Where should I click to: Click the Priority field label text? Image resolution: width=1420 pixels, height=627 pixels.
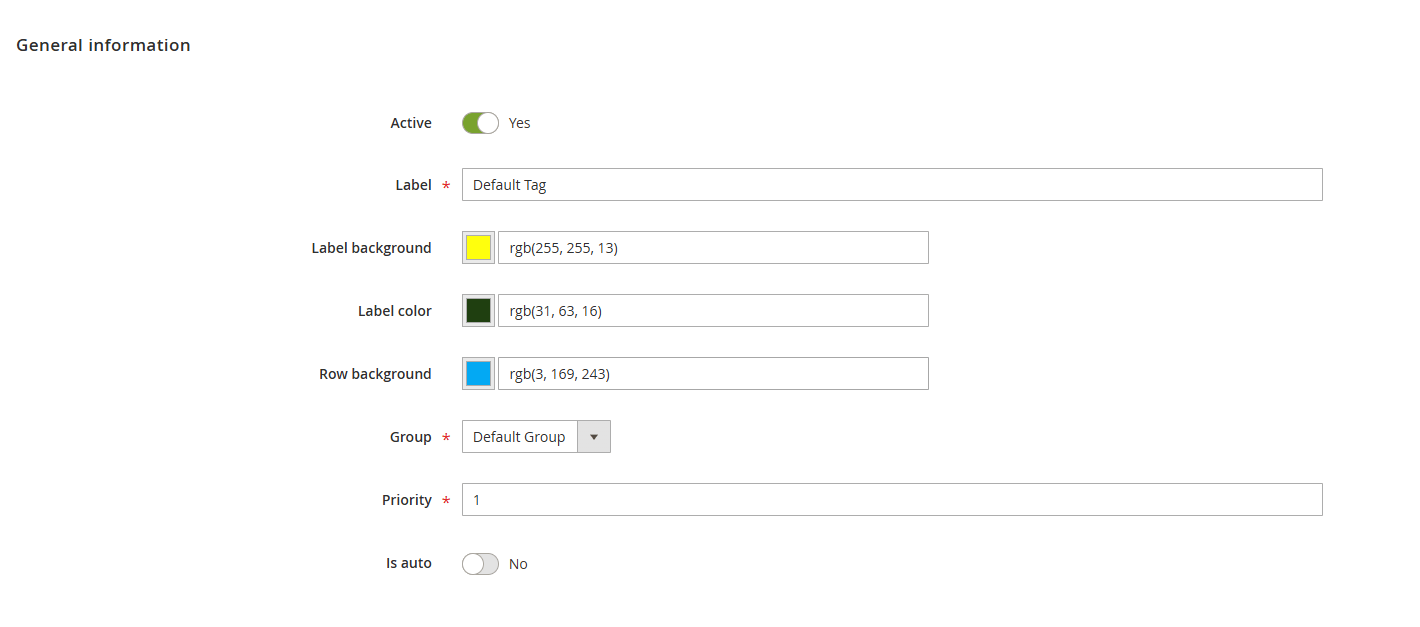click(x=407, y=499)
